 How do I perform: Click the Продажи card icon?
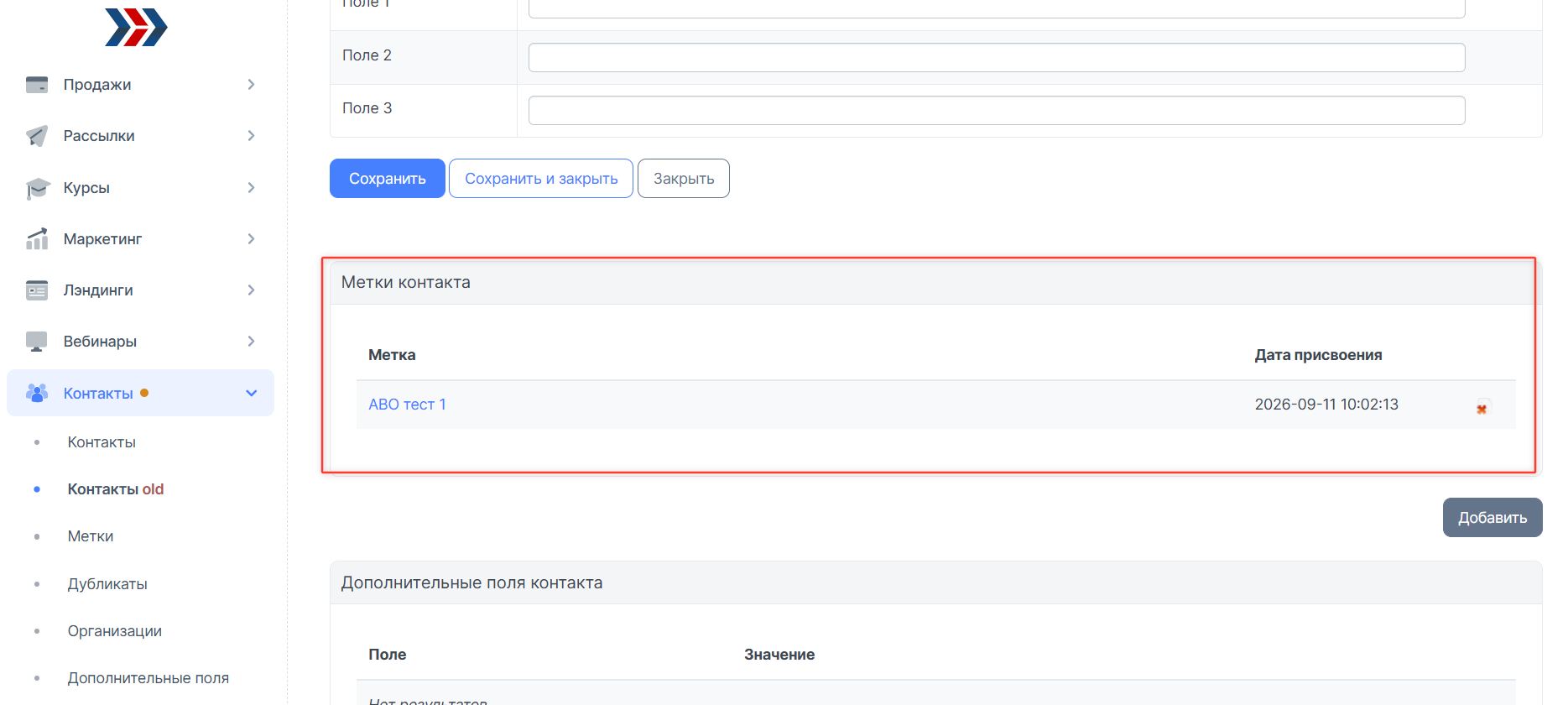click(x=37, y=85)
